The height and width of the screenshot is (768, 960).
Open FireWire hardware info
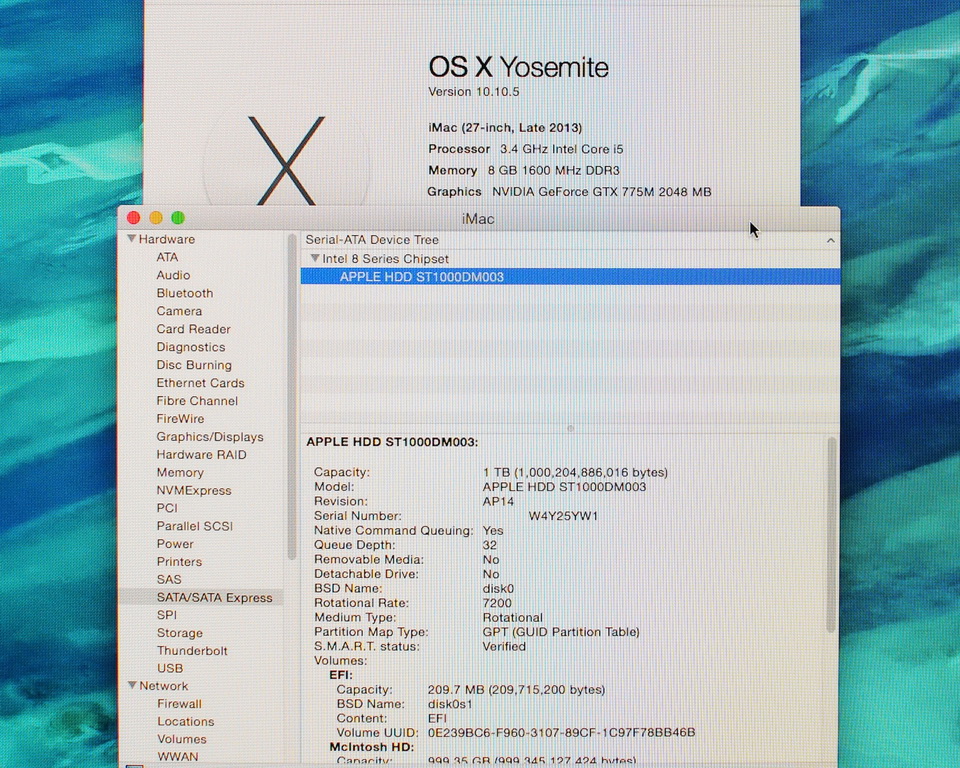pyautogui.click(x=180, y=418)
